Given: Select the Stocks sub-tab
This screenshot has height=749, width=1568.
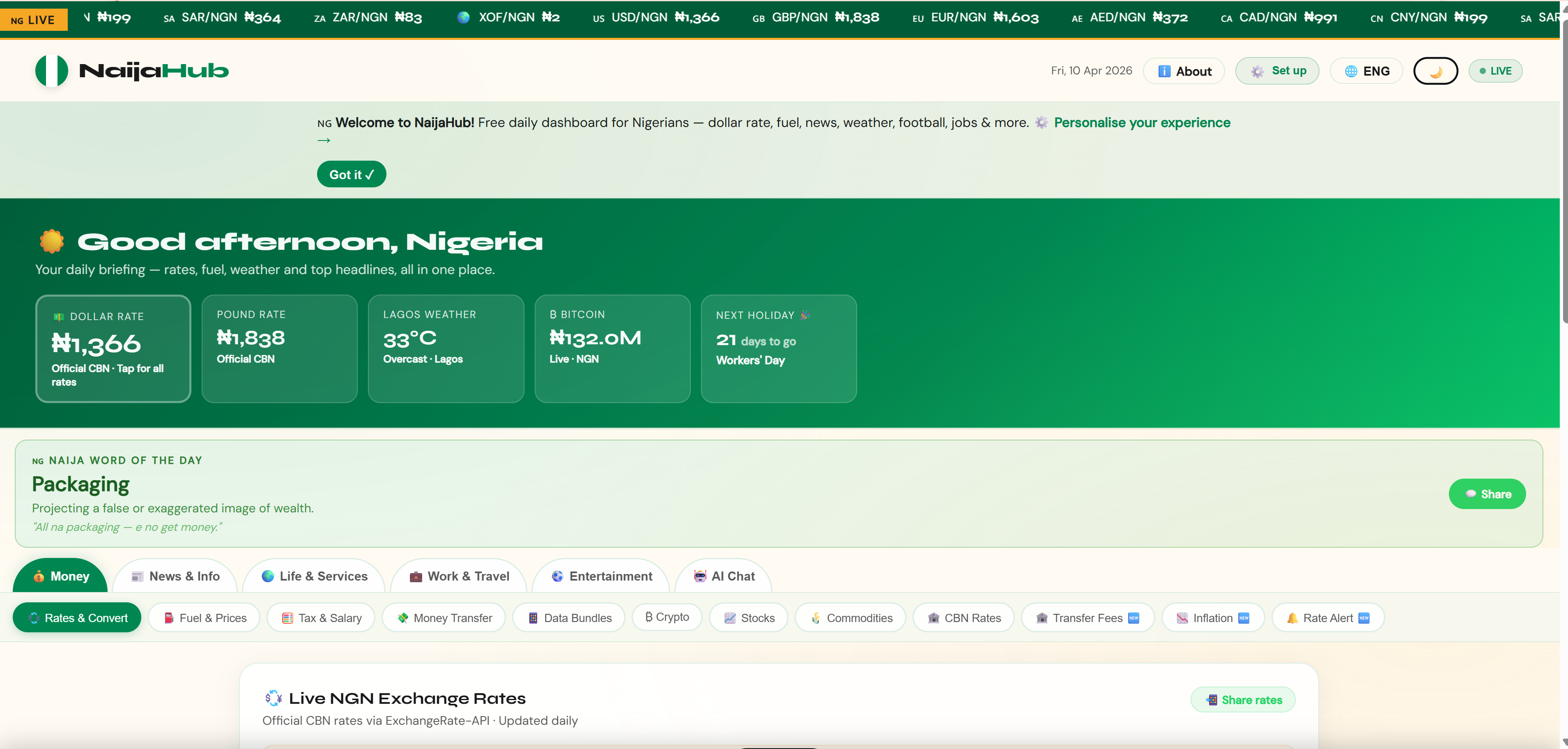Looking at the screenshot, I should pos(749,618).
